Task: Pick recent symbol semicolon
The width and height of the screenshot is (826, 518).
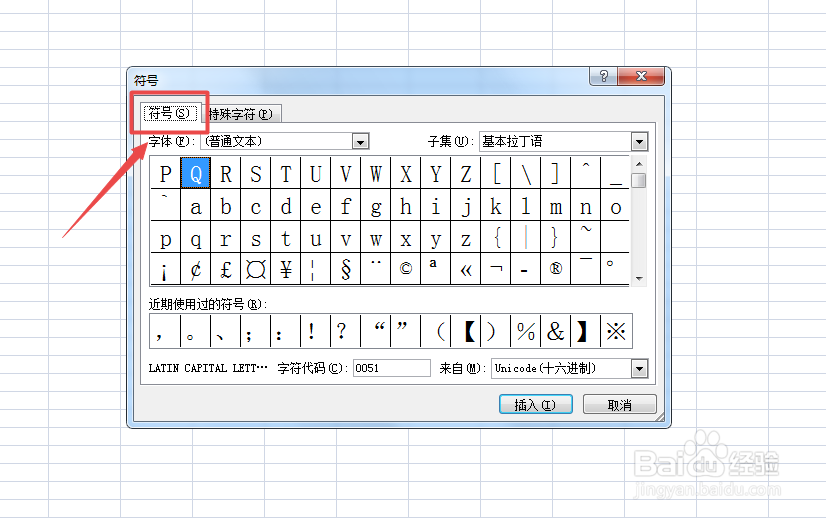Action: (x=255, y=331)
